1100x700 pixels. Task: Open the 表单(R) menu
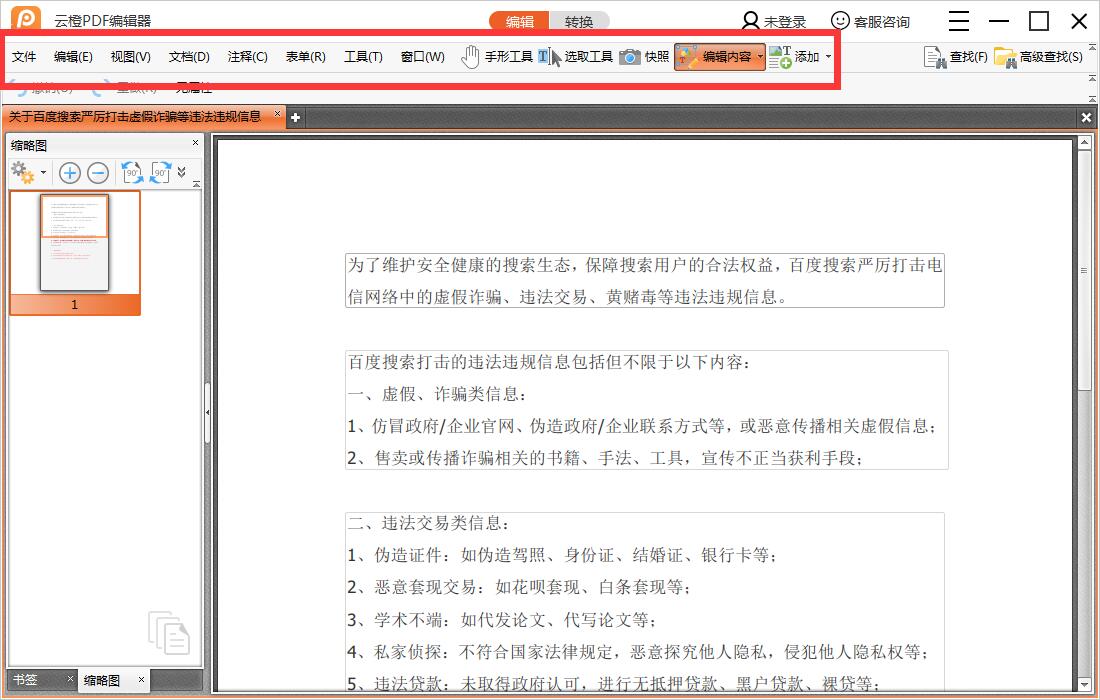(x=305, y=57)
